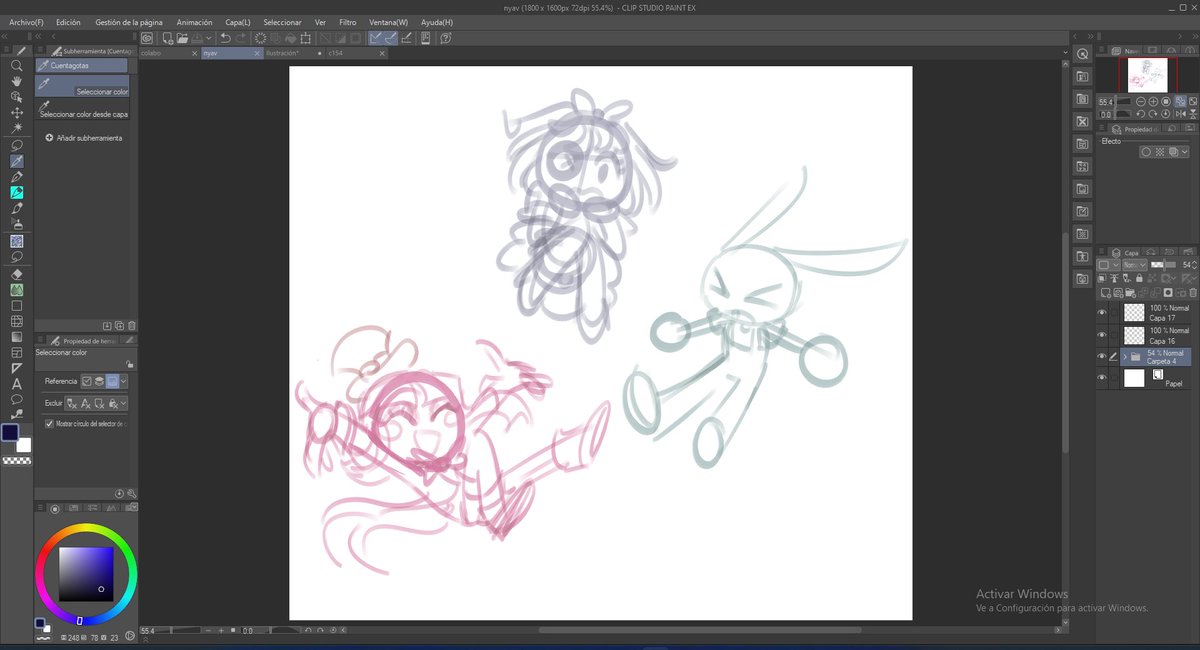Click the Redo arrow in the command bar

coord(241,38)
